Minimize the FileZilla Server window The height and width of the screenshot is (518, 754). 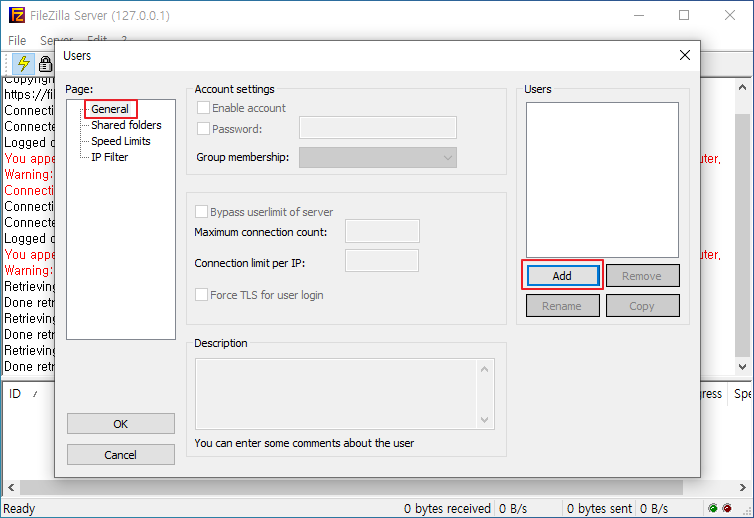click(x=639, y=15)
